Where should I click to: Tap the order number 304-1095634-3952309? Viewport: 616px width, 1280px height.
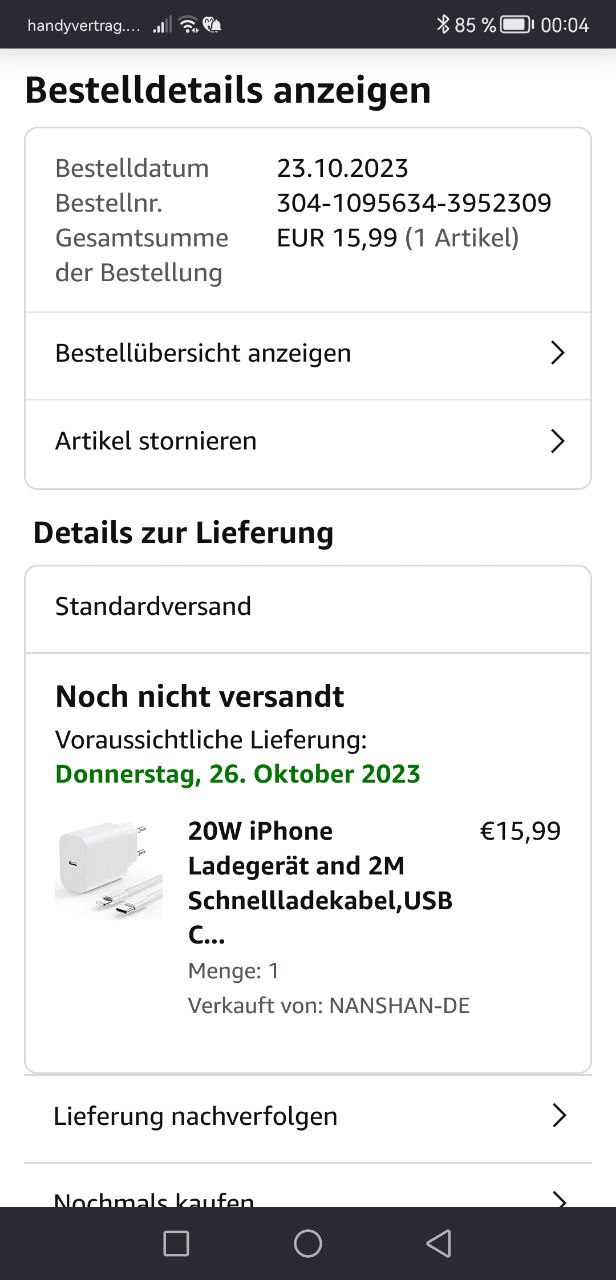414,203
